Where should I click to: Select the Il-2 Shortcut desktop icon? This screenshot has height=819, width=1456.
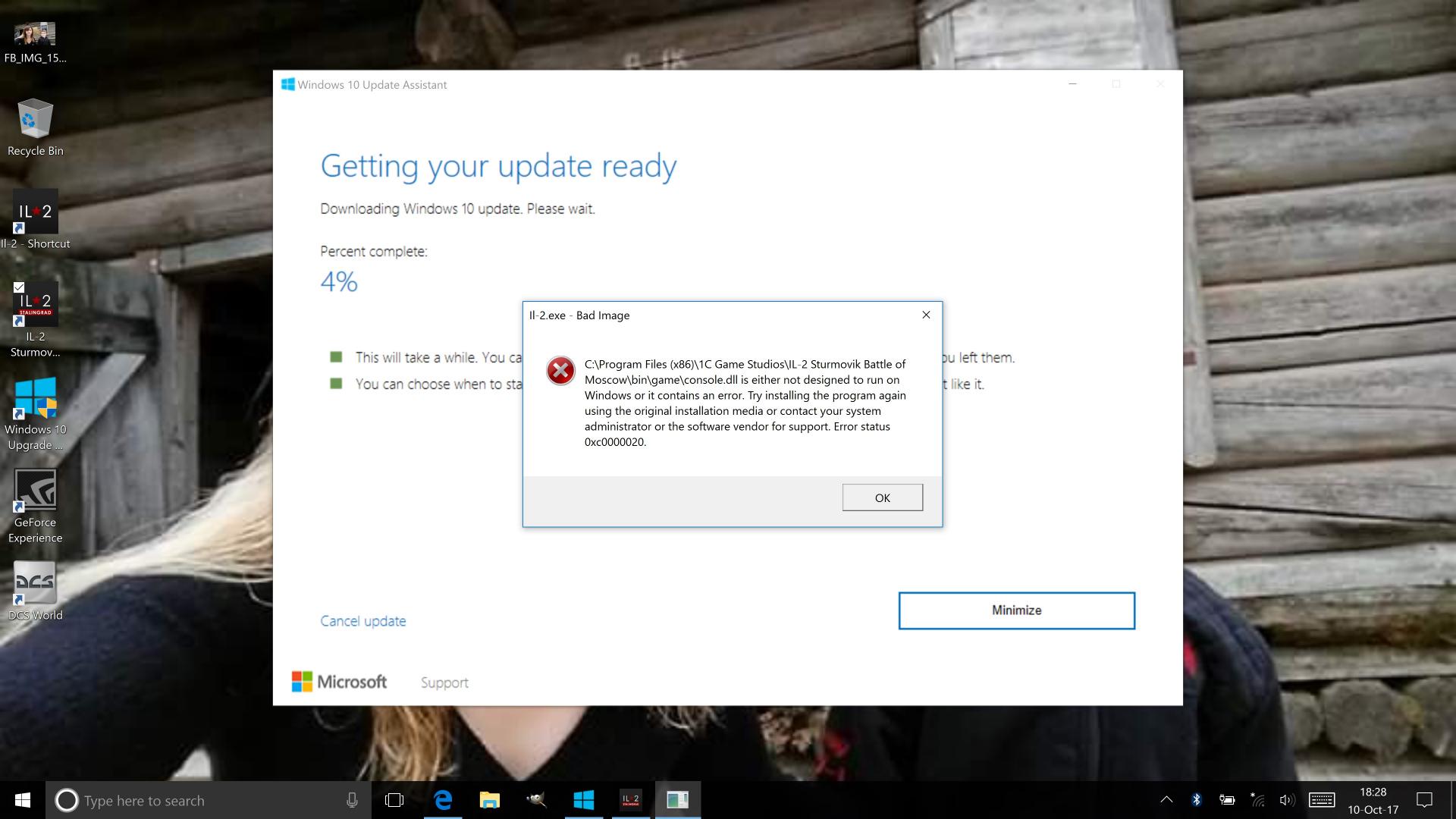pyautogui.click(x=35, y=212)
